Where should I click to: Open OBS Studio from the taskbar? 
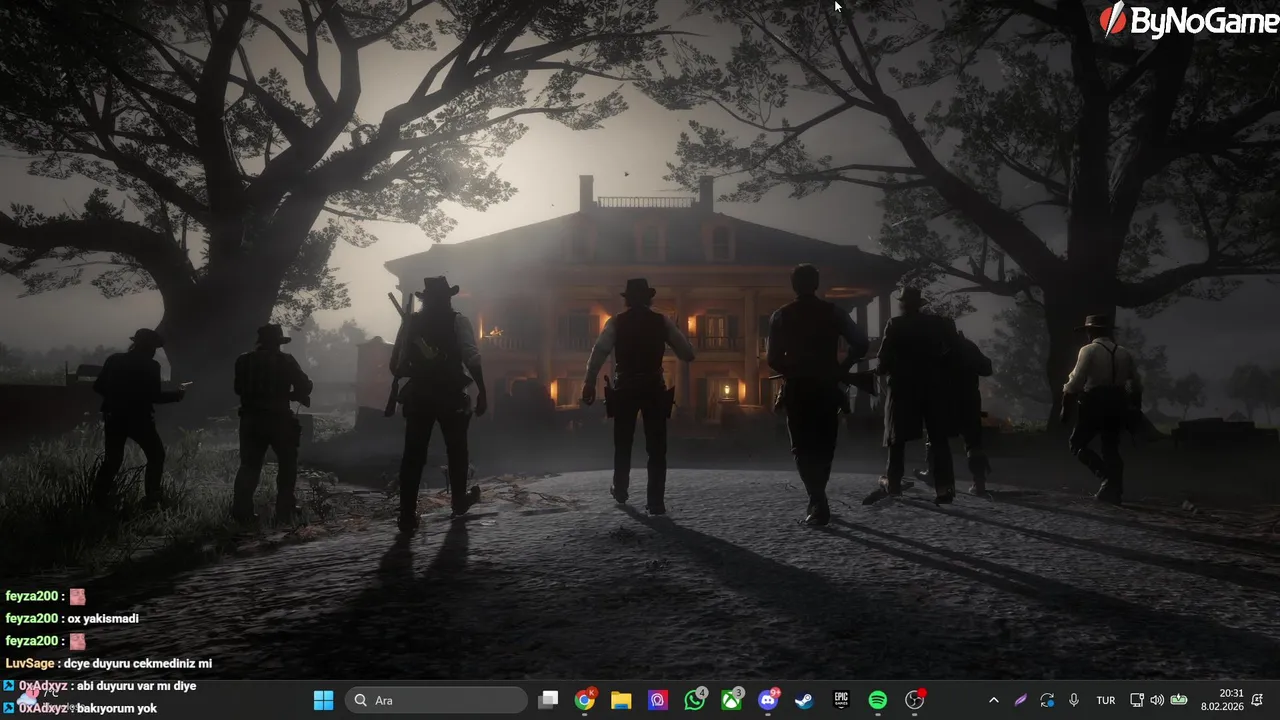[915, 700]
